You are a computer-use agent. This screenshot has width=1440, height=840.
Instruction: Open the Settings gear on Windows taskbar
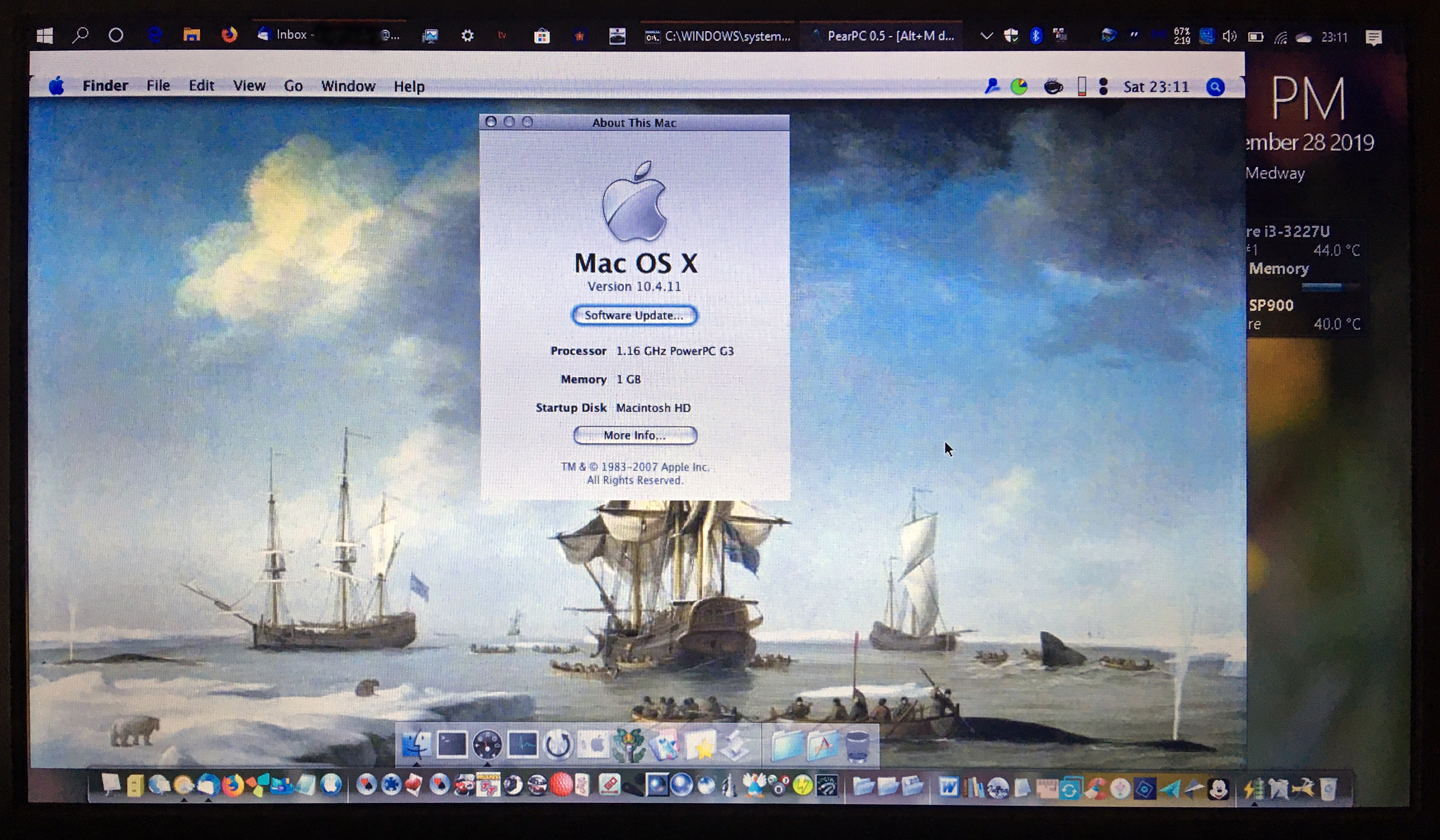click(x=467, y=36)
